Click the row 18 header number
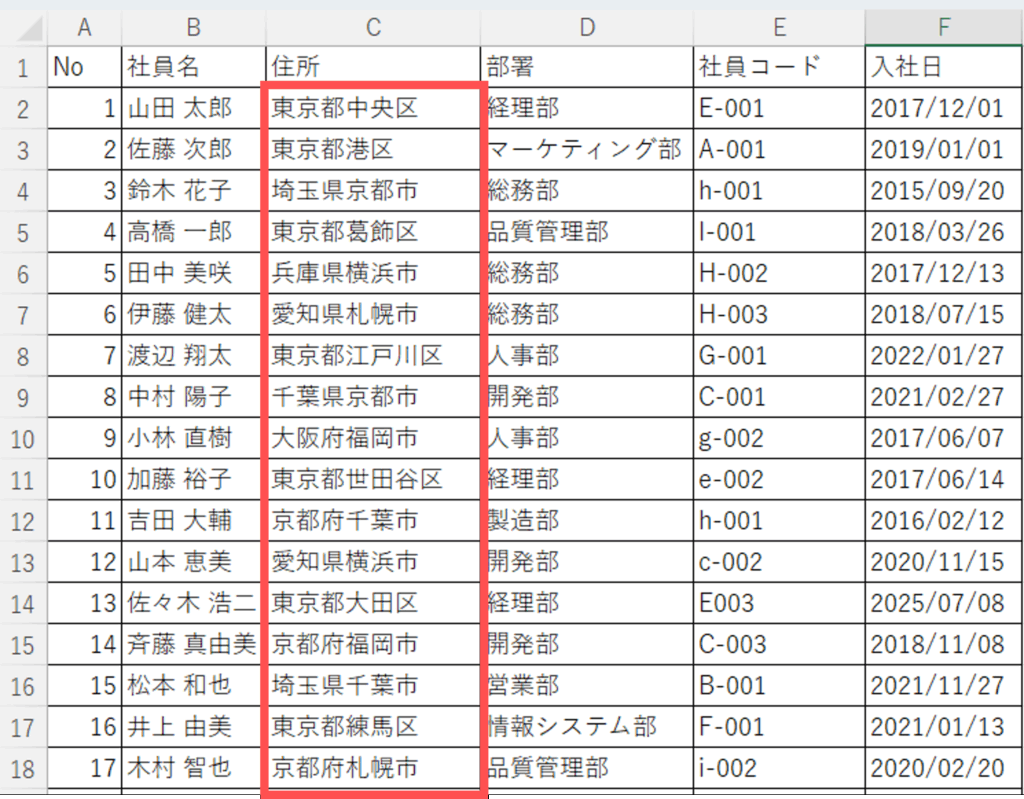 click(x=23, y=768)
